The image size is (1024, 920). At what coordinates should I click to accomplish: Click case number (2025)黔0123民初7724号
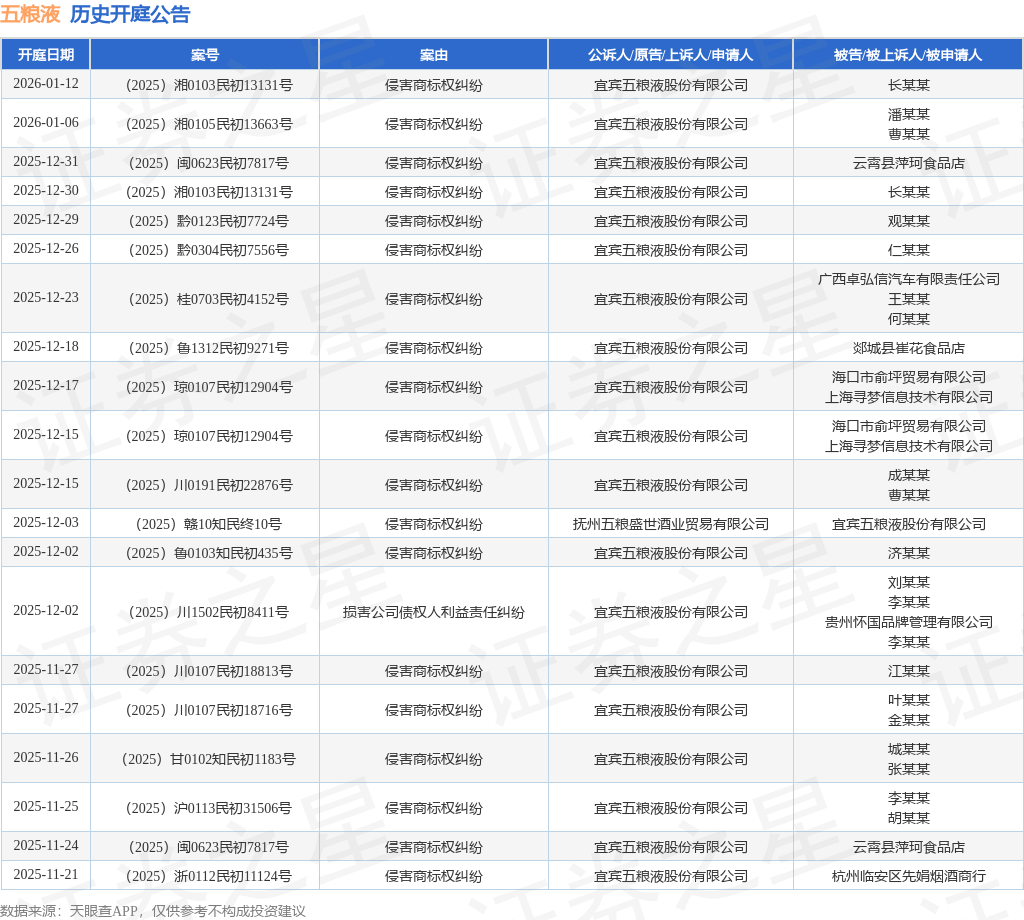coord(209,221)
